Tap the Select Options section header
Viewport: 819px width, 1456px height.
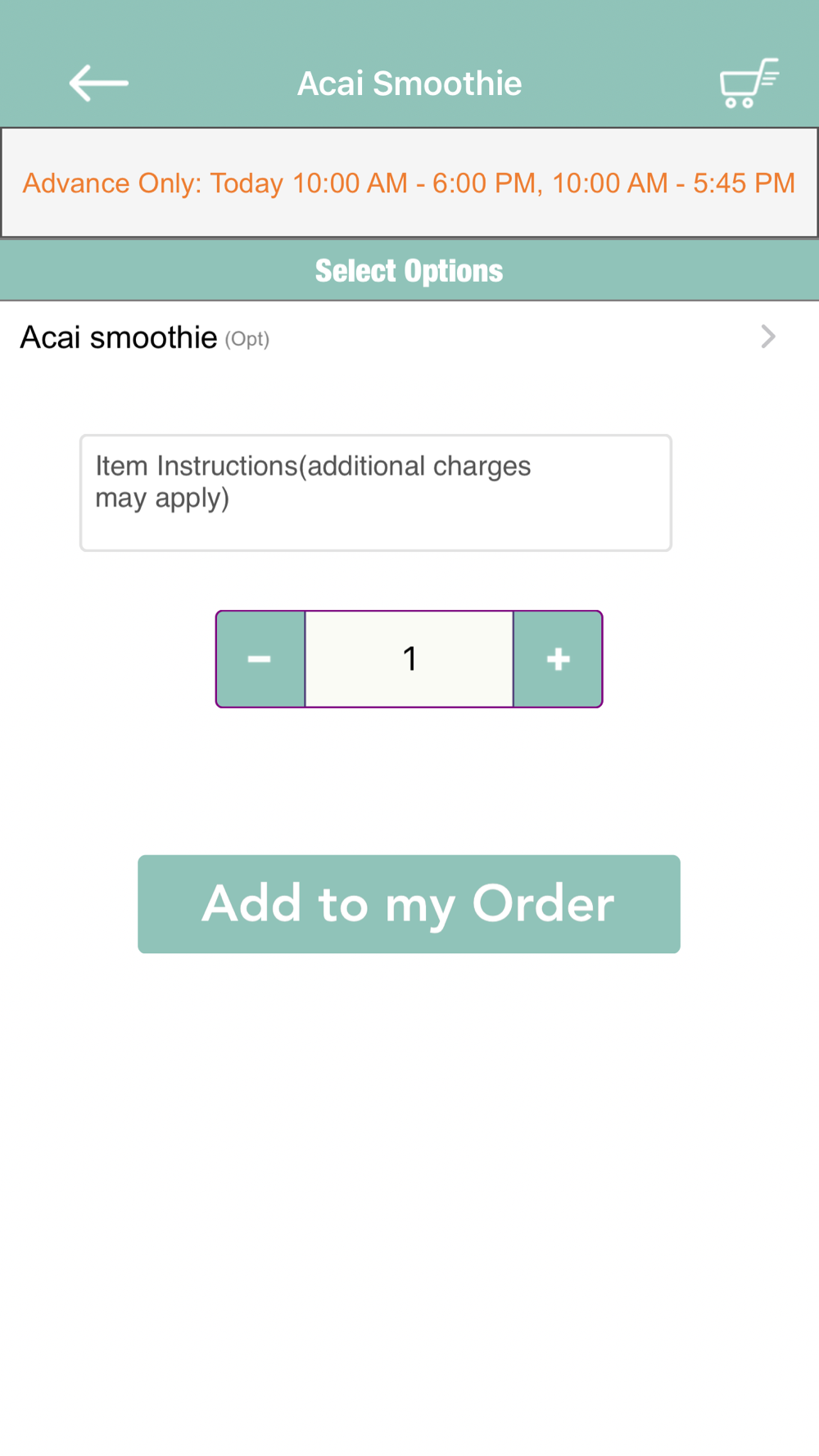coord(409,271)
